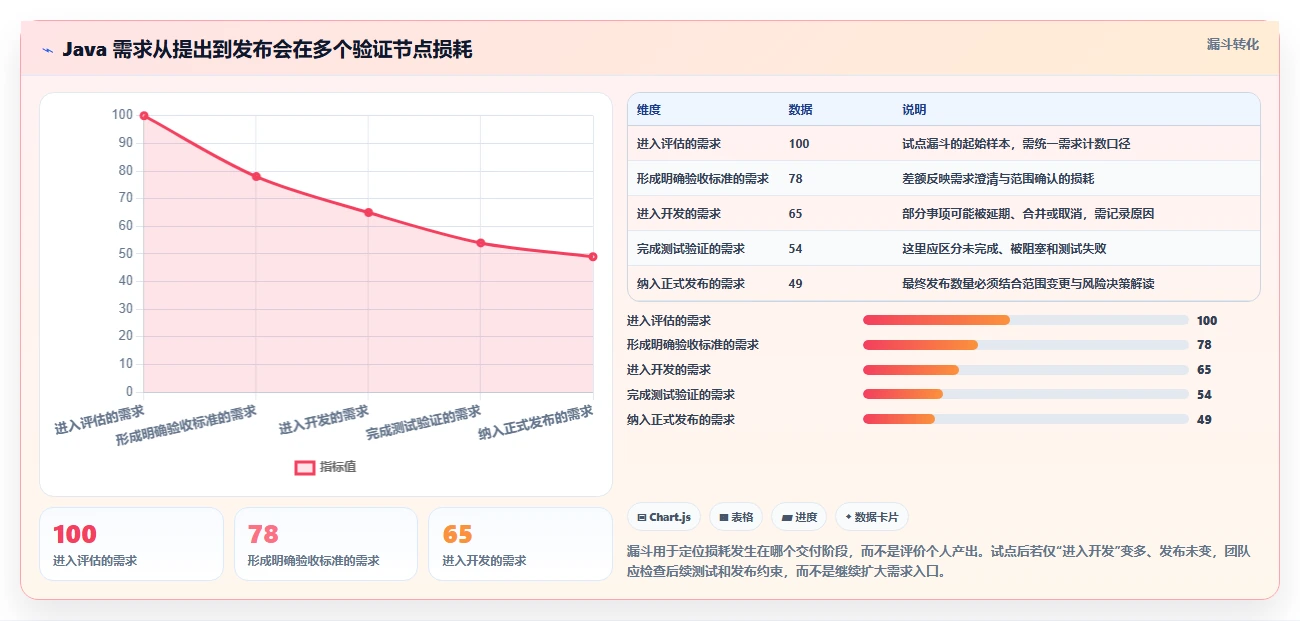Click table cell 纳入正式发布的需求

(x=691, y=284)
